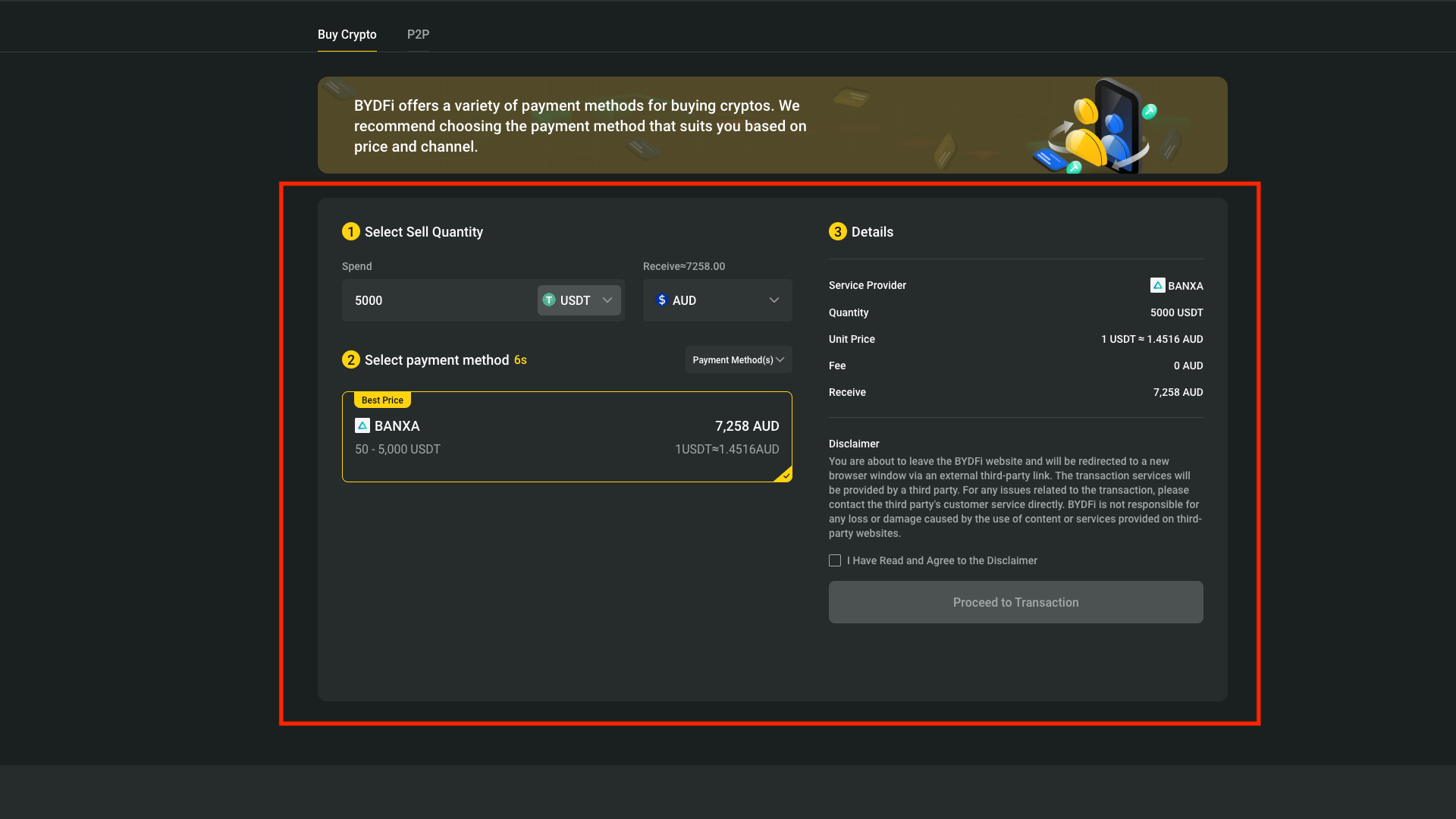Click the 50 - 5,000 USDT limit text
The width and height of the screenshot is (1456, 819).
(x=397, y=449)
